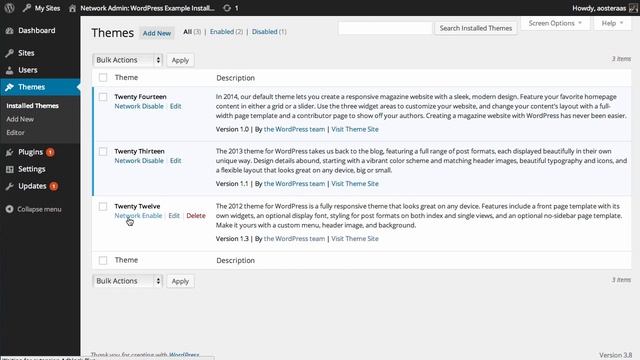Image resolution: width=640 pixels, height=360 pixels.
Task: Click the home icon beside Network Admin
Action: click(x=72, y=8)
